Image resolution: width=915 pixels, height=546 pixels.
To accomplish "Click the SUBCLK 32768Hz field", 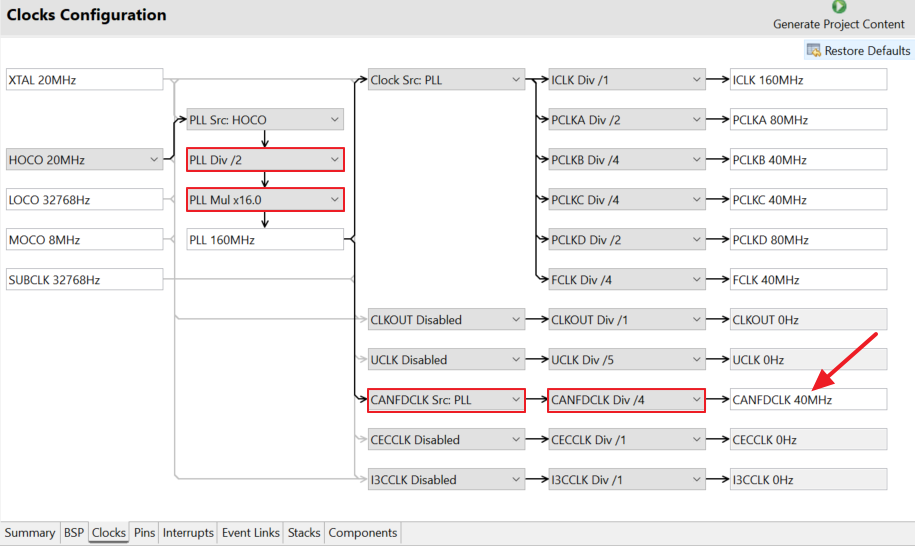I will [x=84, y=280].
